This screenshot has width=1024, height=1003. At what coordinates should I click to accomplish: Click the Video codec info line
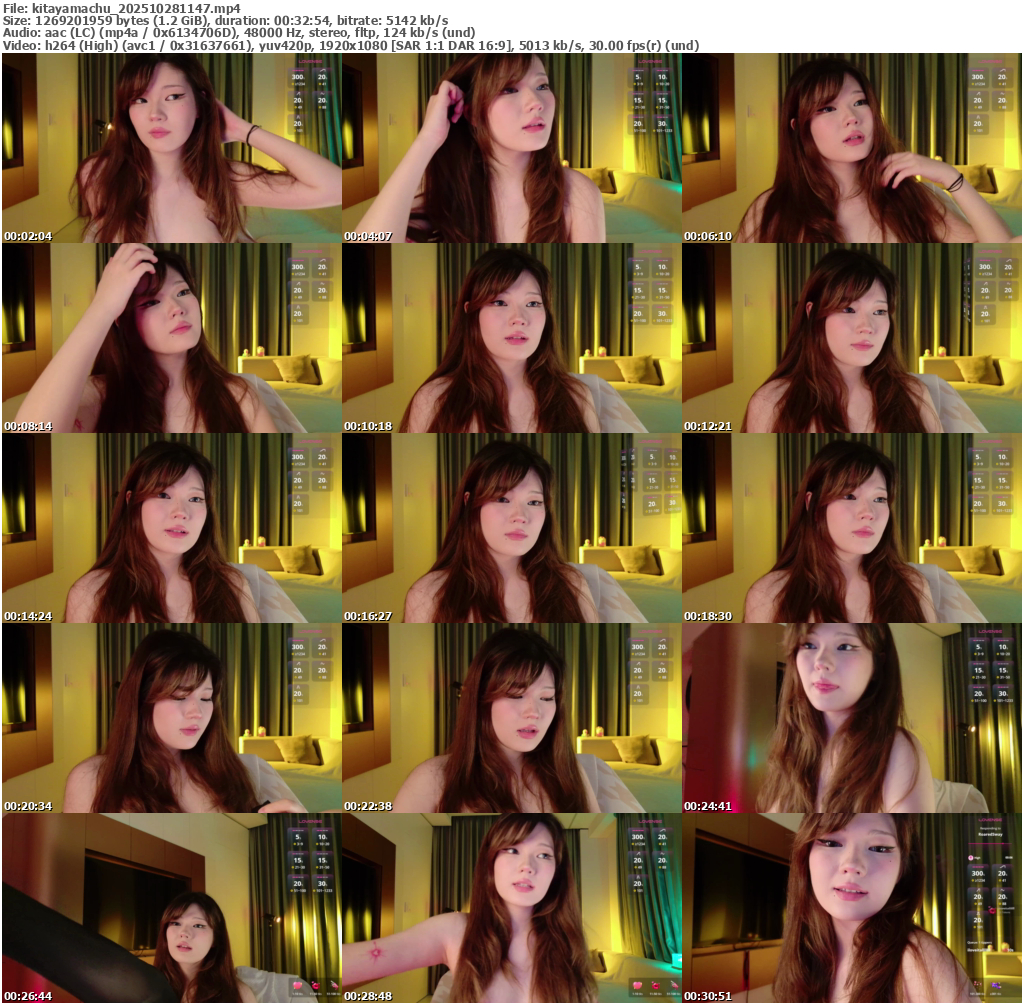350,45
